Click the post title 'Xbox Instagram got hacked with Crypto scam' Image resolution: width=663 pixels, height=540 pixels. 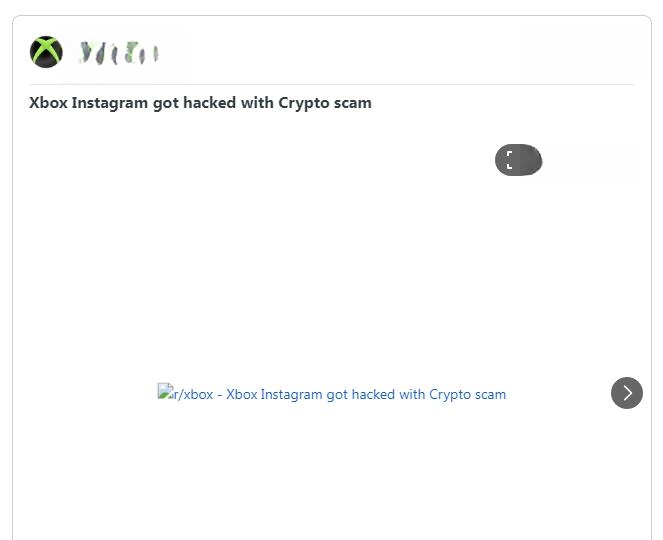[x=200, y=103]
